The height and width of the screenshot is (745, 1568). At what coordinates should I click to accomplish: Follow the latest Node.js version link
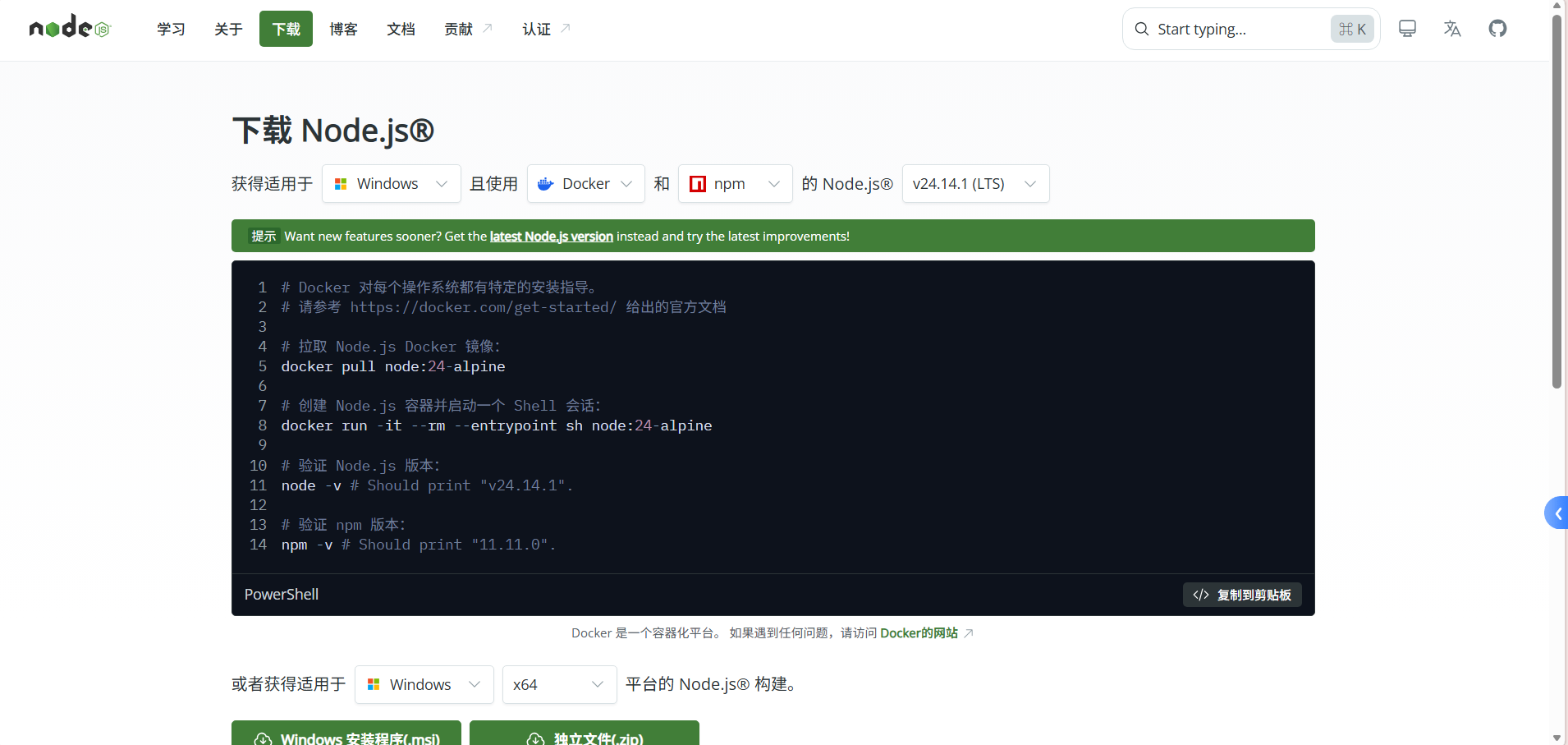pyautogui.click(x=550, y=236)
